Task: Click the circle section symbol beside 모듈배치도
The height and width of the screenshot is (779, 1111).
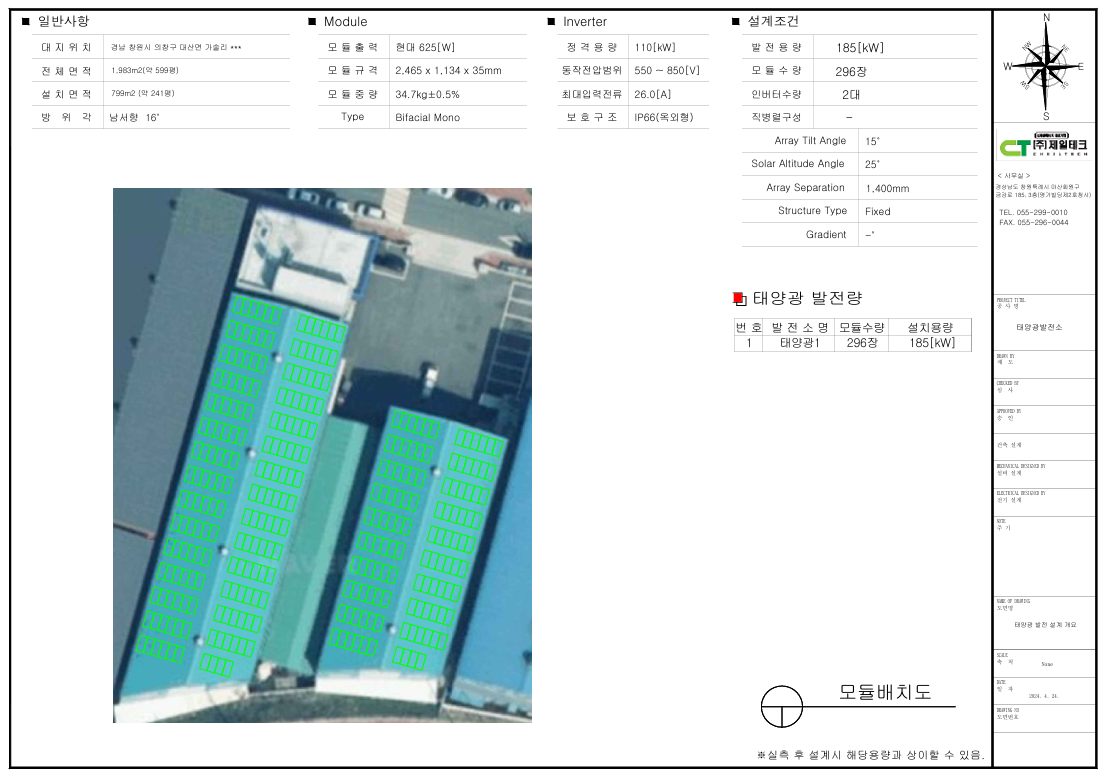Action: (781, 707)
